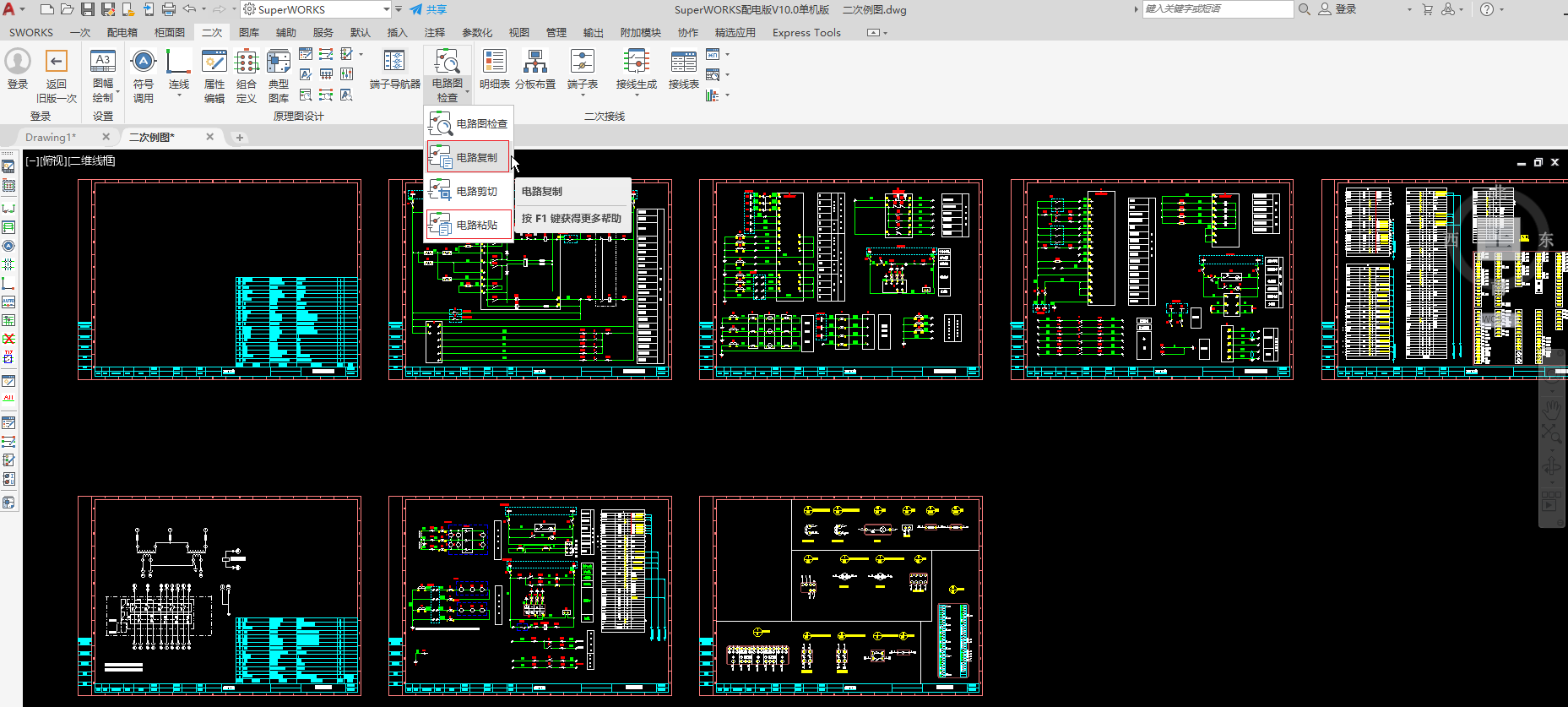
Task: Click the print icon in quick access toolbar
Action: [x=169, y=9]
